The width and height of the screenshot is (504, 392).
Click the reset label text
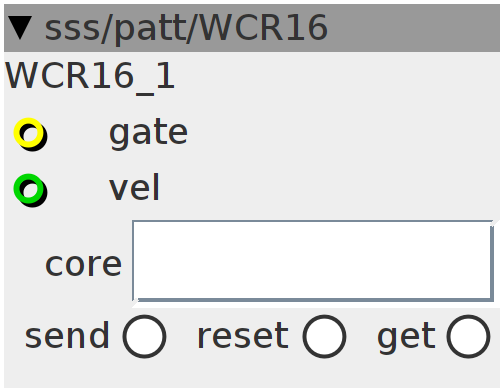[243, 335]
